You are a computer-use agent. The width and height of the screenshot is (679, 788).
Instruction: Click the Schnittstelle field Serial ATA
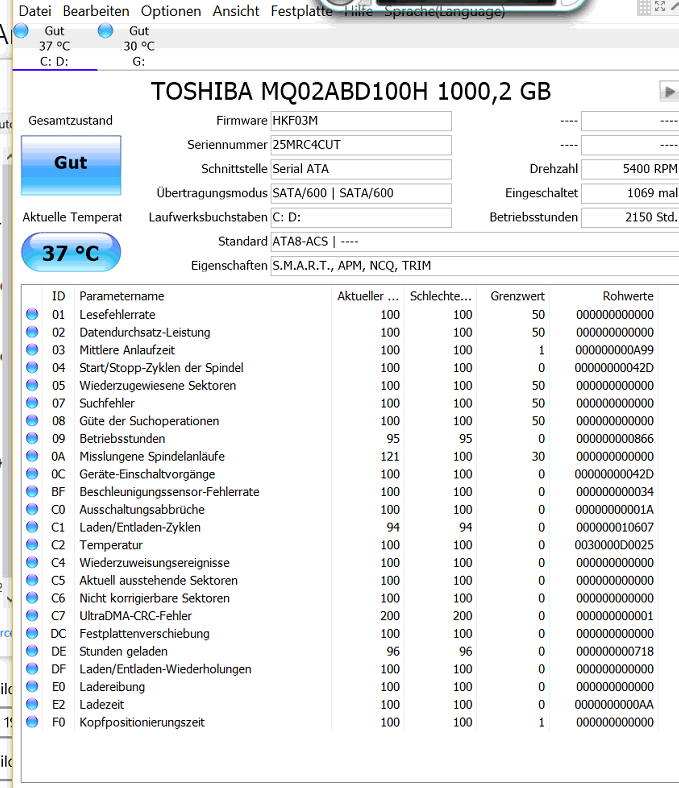[x=361, y=169]
